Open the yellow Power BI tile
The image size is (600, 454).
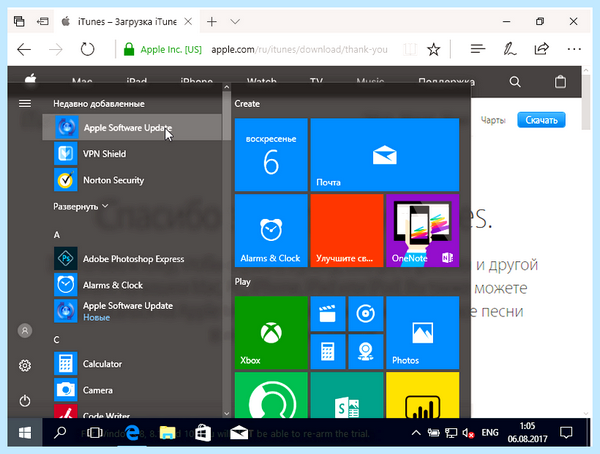[422, 395]
